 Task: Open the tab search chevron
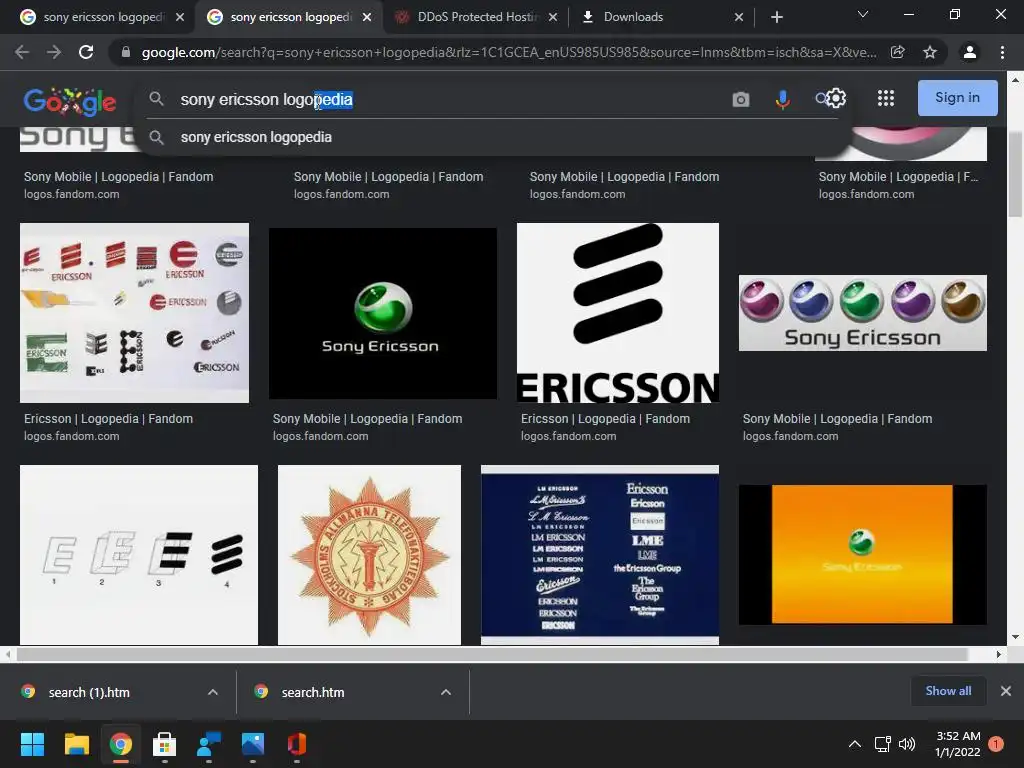[x=863, y=14]
